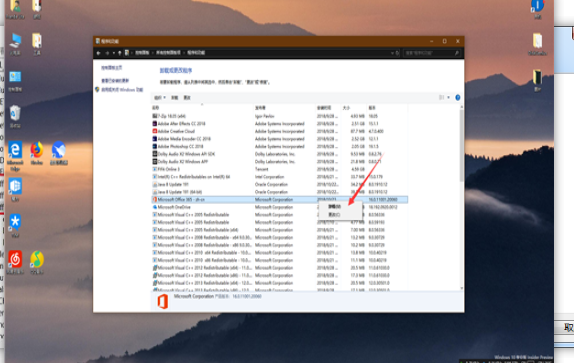574x363 pixels.
Task: Select the 7-Zip 18.05 (x64) row
Action: 280,116
